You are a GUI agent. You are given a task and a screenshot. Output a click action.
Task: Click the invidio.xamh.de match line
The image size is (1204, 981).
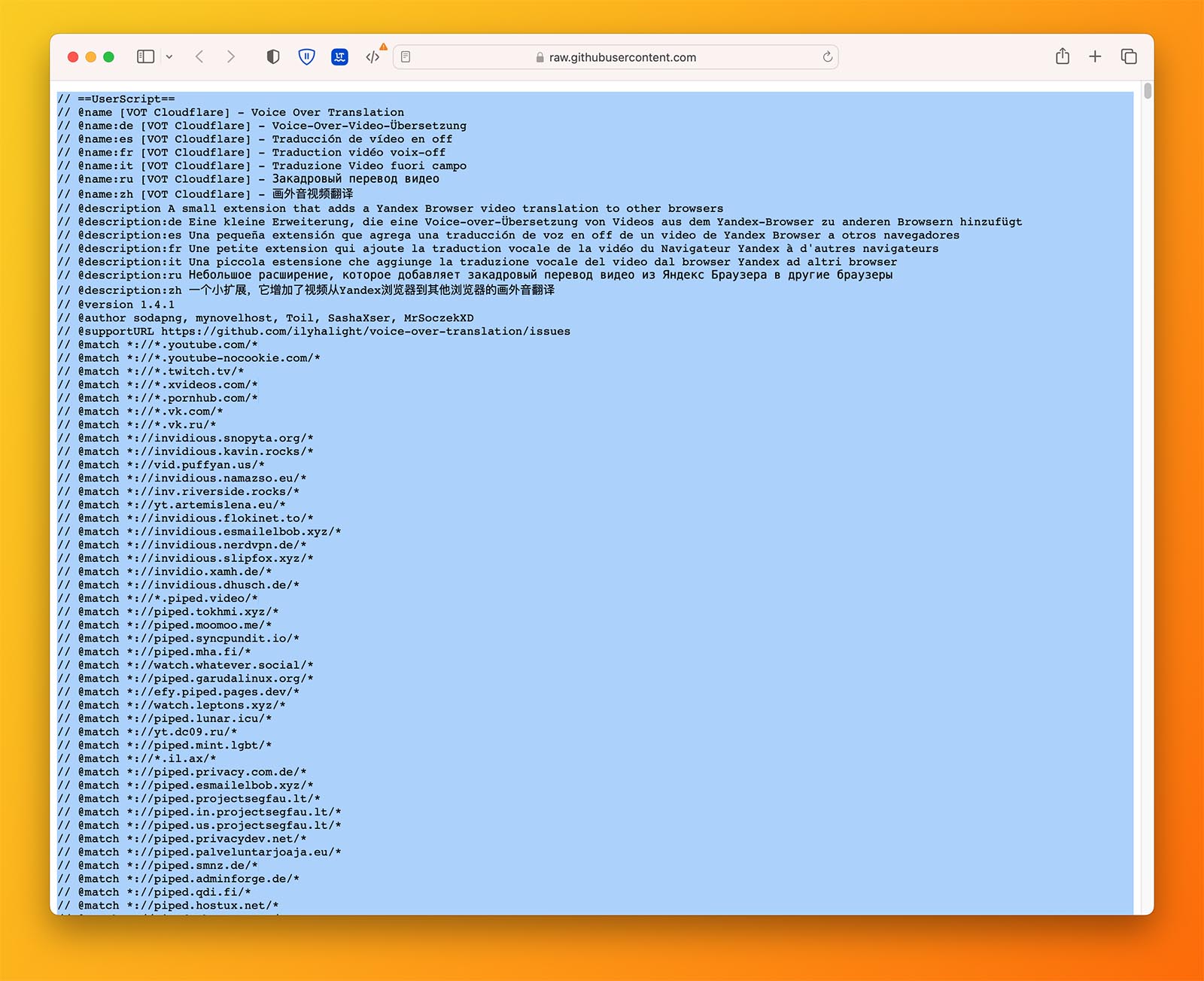tap(165, 573)
